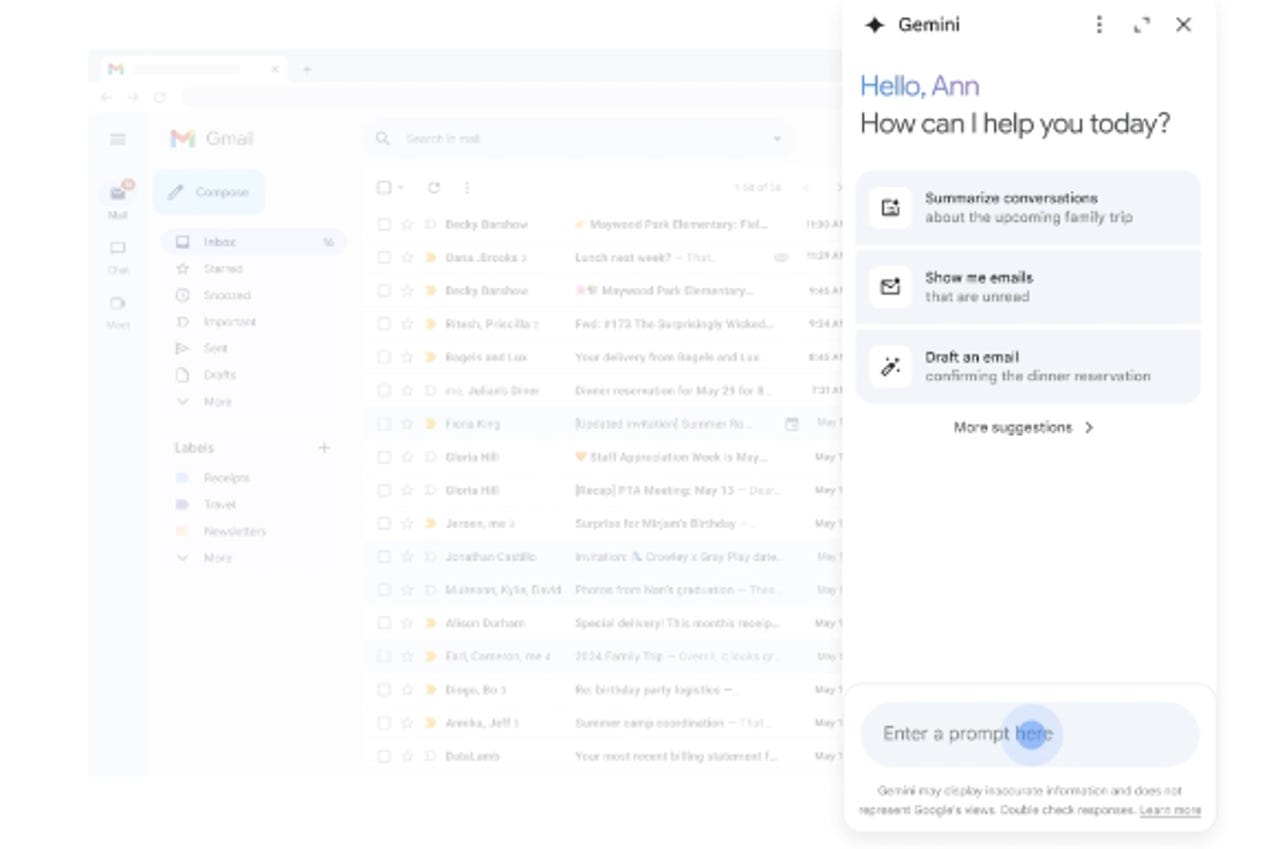Choose Show me emails that are unread
The width and height of the screenshot is (1280, 849).
click(x=1028, y=287)
